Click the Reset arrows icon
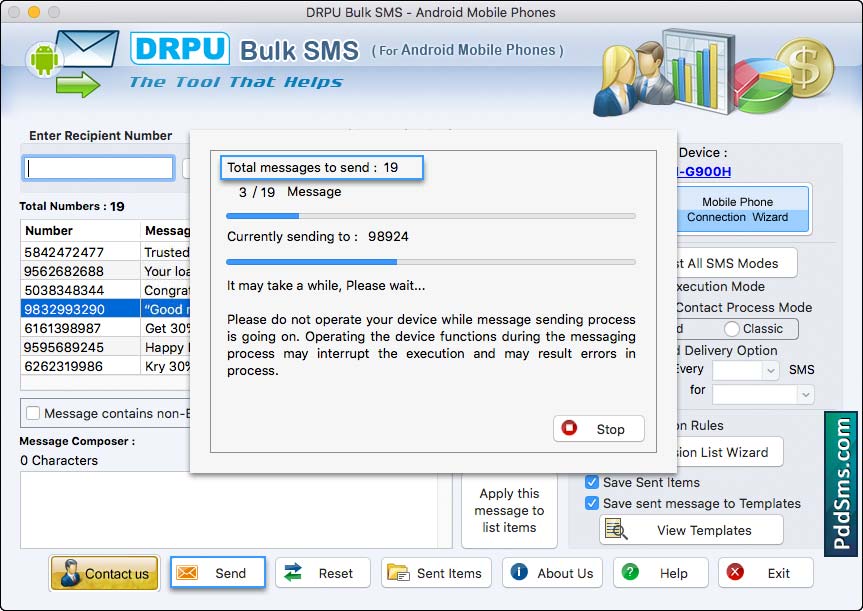Viewport: 863px width, 611px height. (293, 572)
